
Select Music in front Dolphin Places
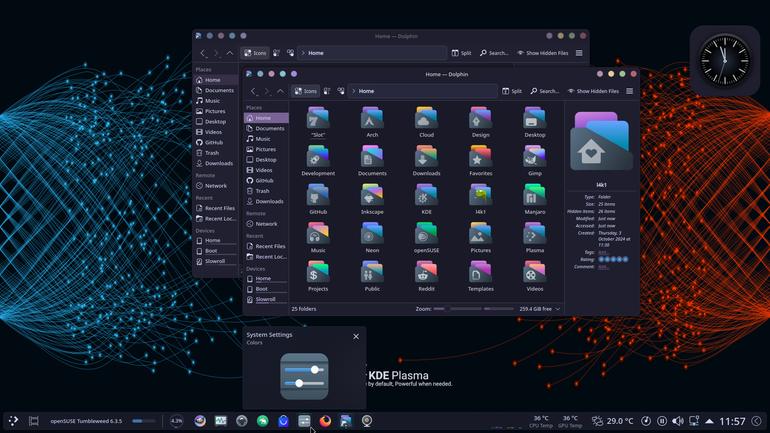coord(266,139)
